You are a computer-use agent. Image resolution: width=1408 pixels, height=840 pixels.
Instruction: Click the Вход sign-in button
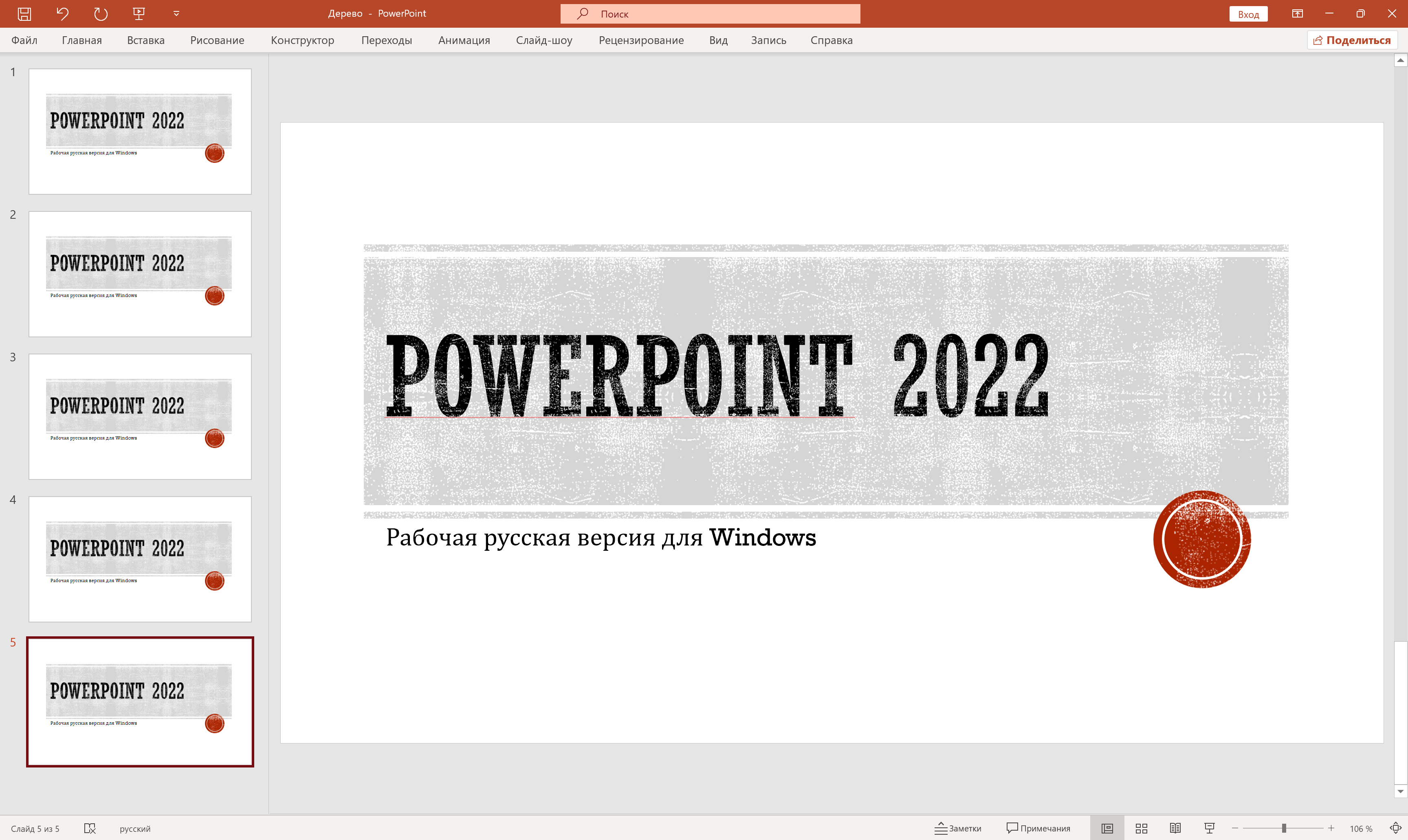(x=1248, y=13)
